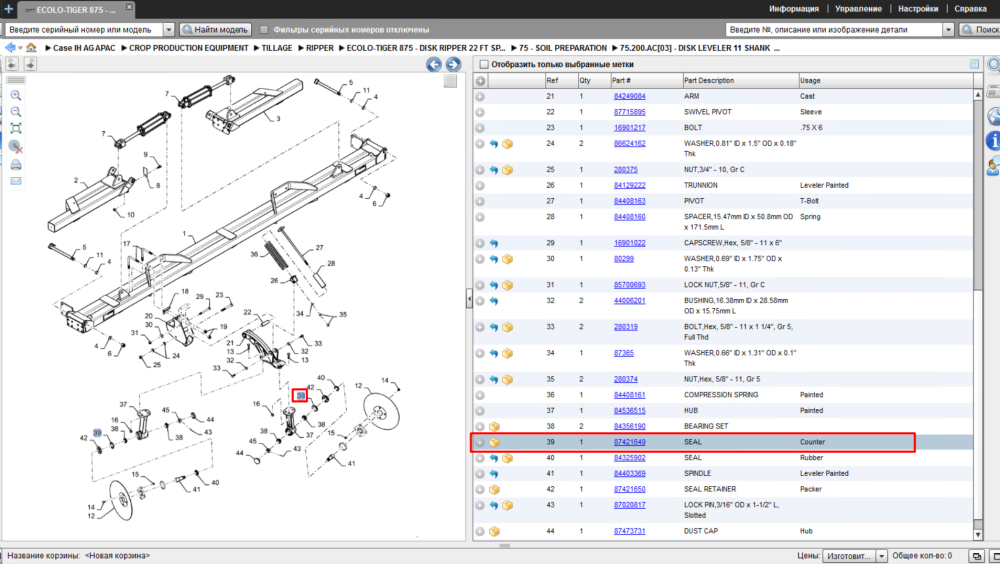1000x564 pixels.
Task: Click the Usage column header
Action: coord(886,80)
